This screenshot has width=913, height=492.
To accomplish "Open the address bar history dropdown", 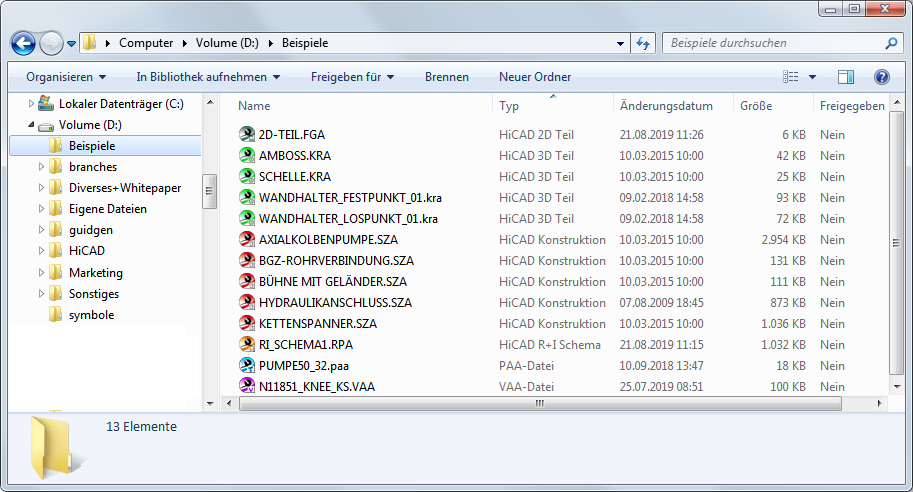I will [x=620, y=44].
